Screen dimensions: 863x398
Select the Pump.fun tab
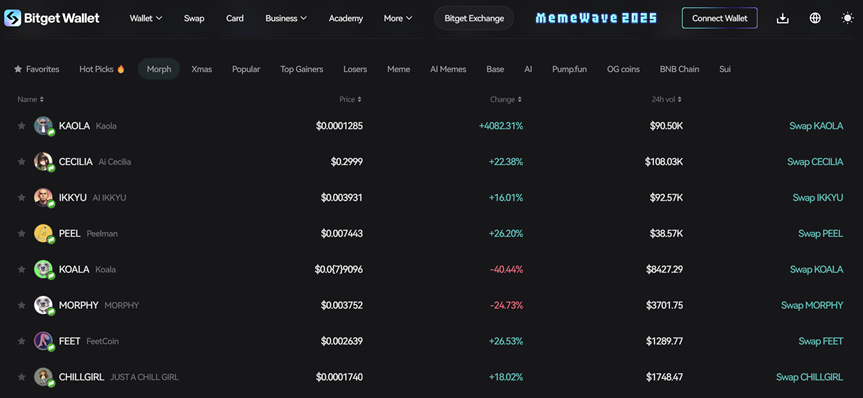click(x=569, y=69)
